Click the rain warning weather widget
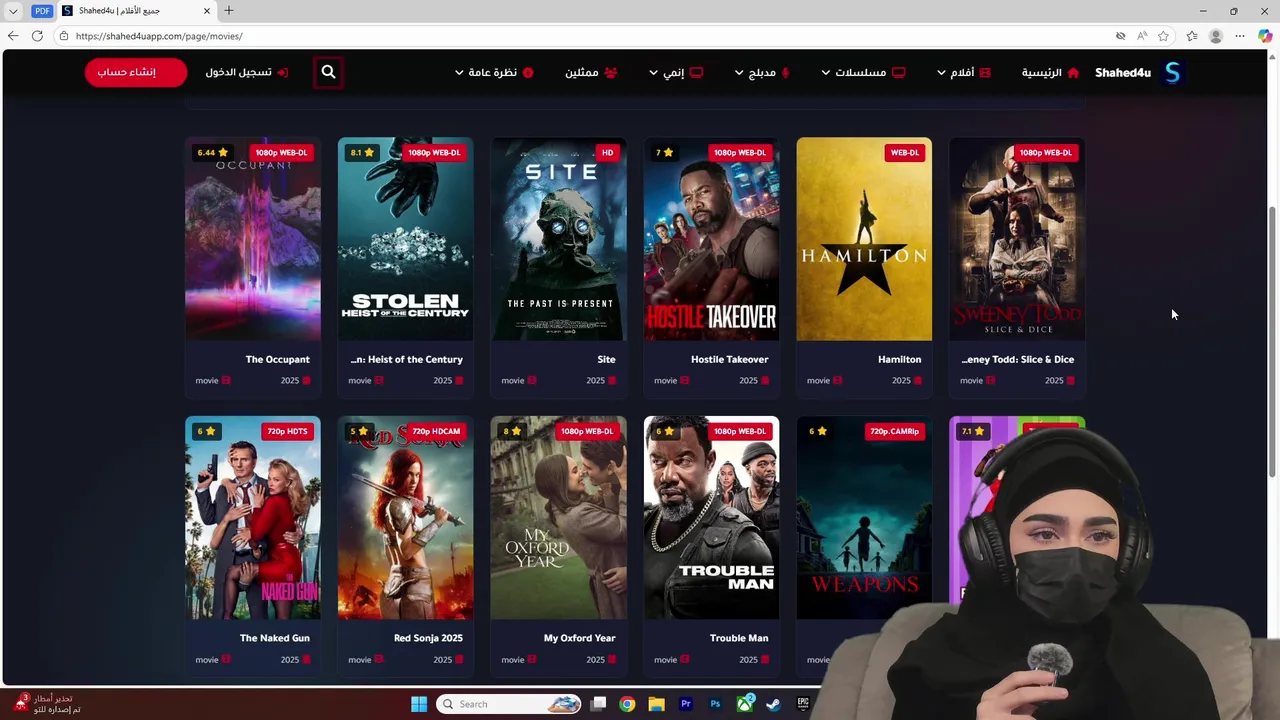The image size is (1280, 720). [45, 704]
